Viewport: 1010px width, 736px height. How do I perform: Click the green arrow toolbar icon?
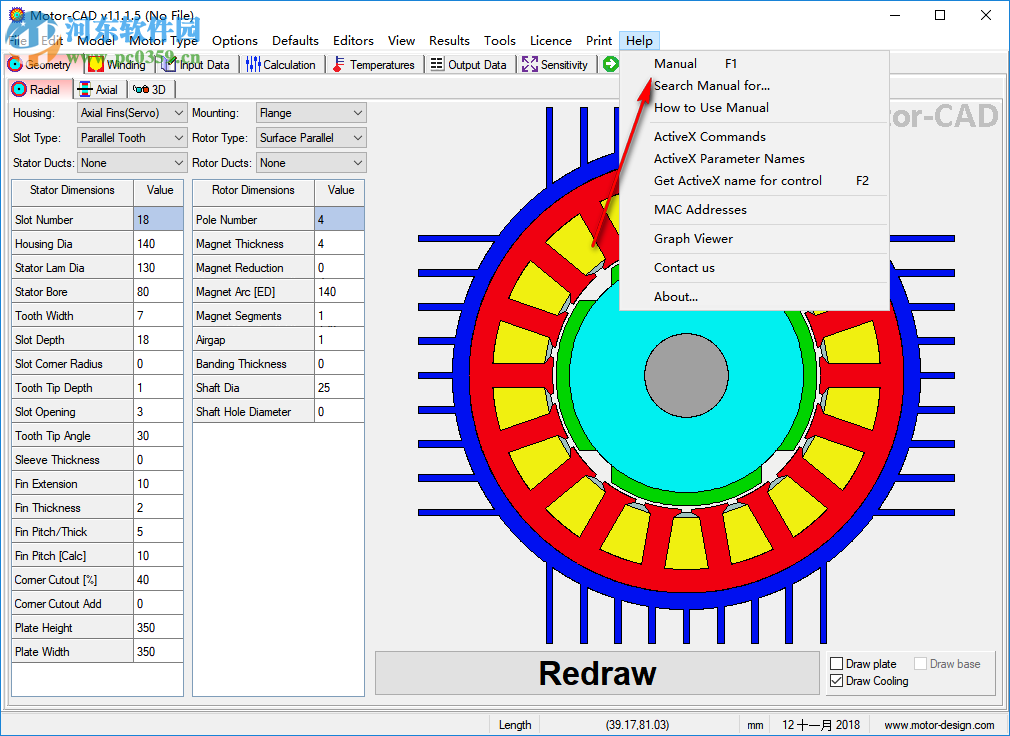coord(610,64)
